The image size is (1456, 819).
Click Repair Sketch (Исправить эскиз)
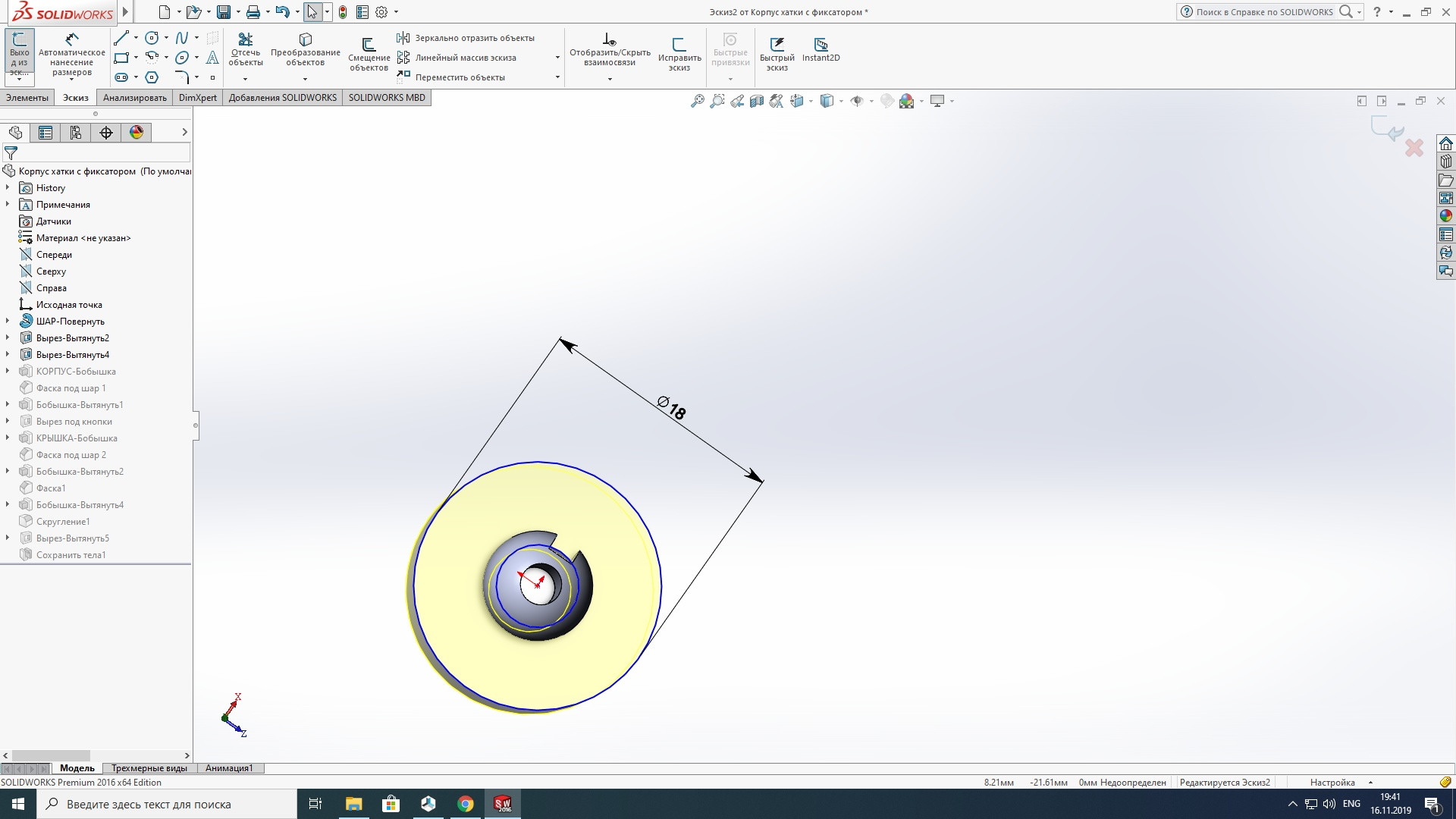pos(679,55)
